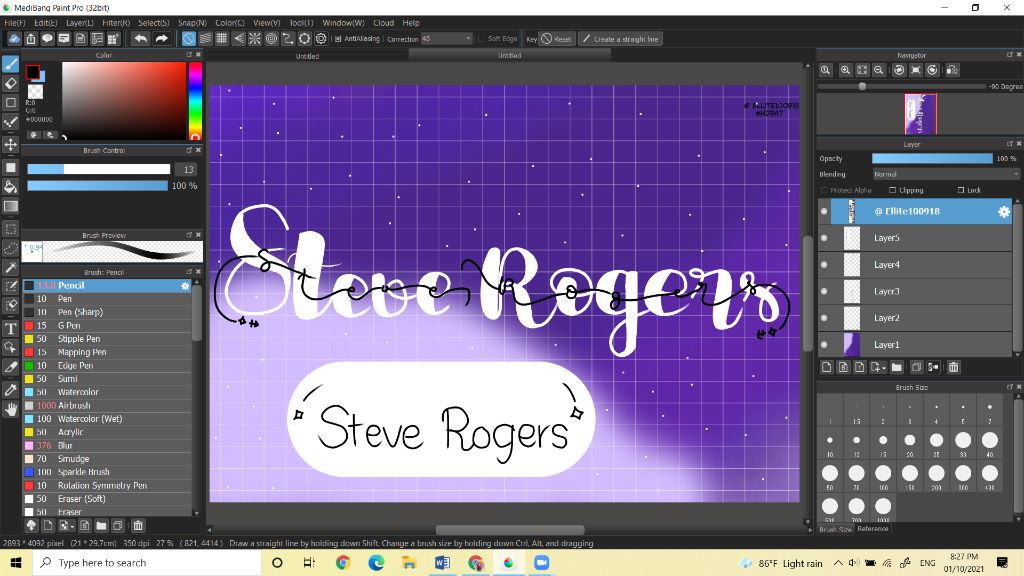This screenshot has width=1024, height=576.
Task: Click the Windows search box
Action: pos(147,563)
